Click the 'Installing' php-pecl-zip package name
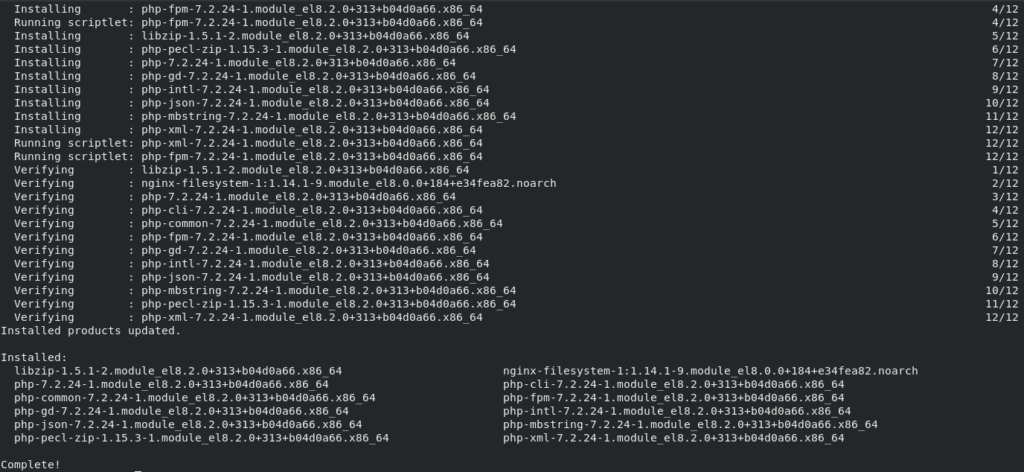 (x=328, y=49)
